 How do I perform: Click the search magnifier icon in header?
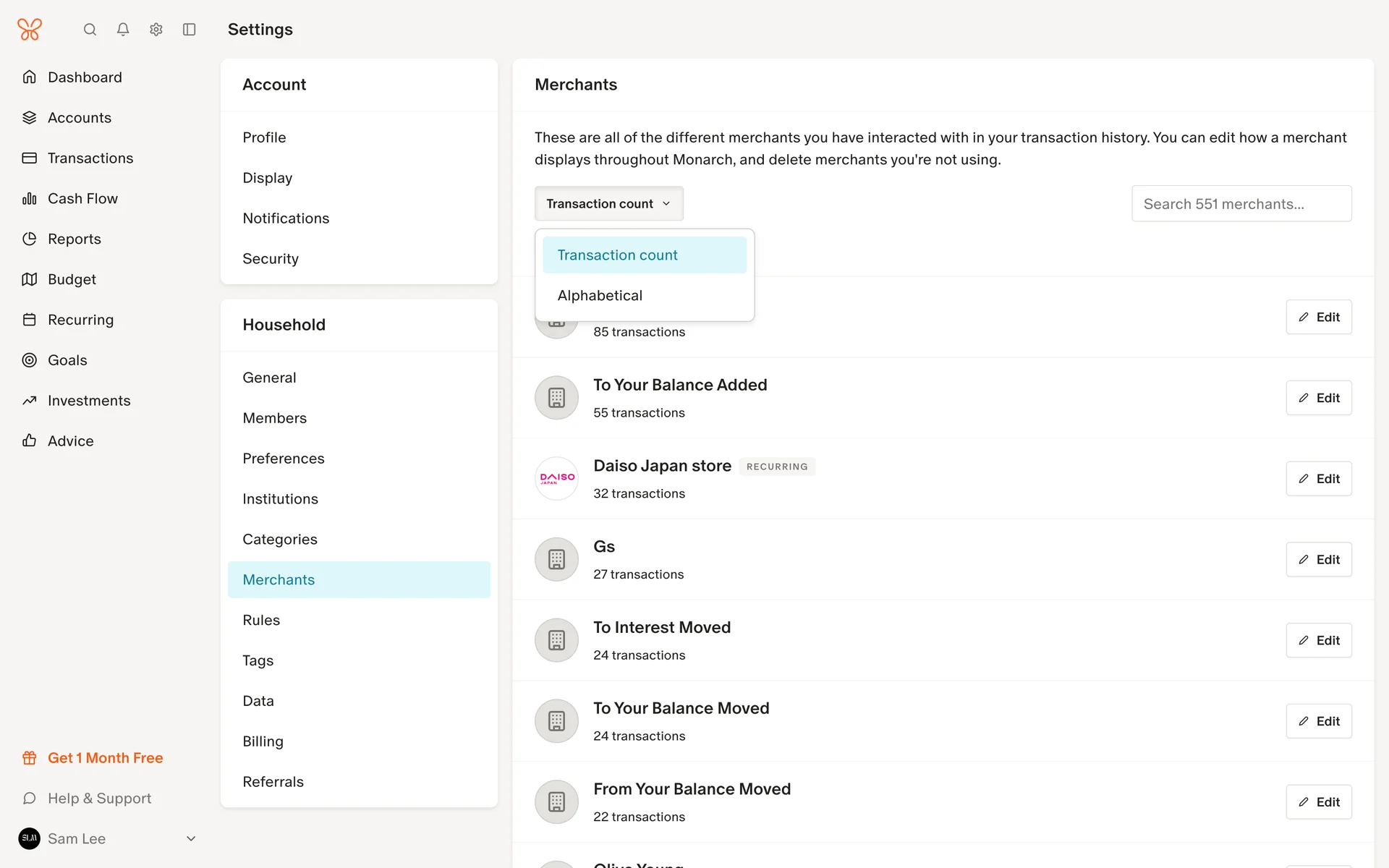(x=90, y=30)
